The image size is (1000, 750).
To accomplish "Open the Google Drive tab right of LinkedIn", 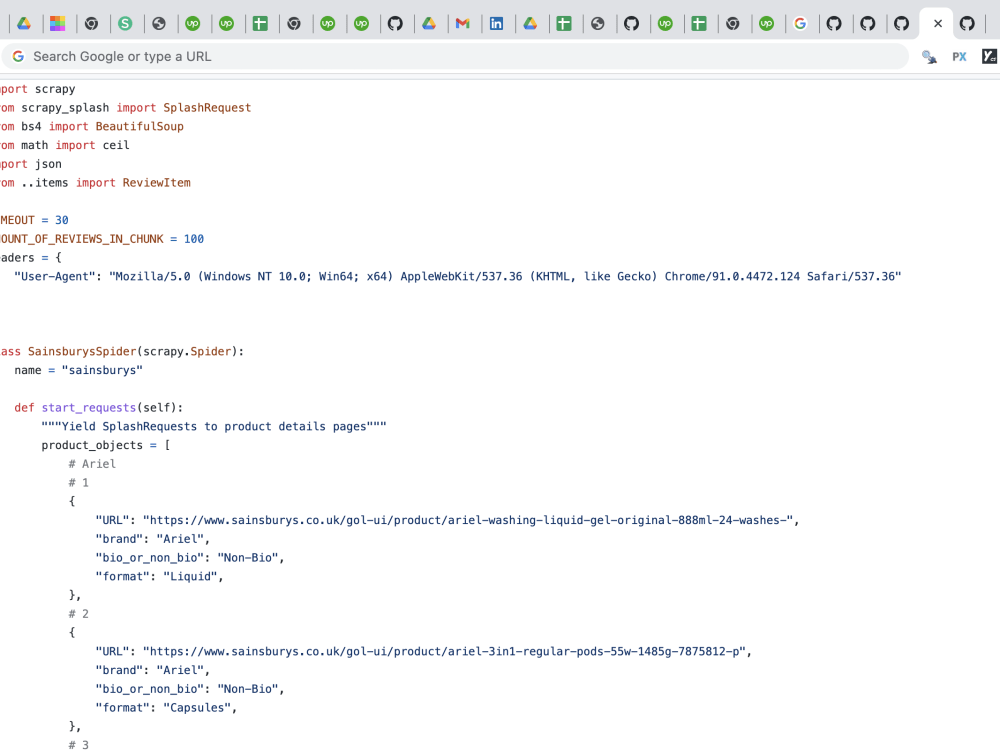I will pos(530,24).
